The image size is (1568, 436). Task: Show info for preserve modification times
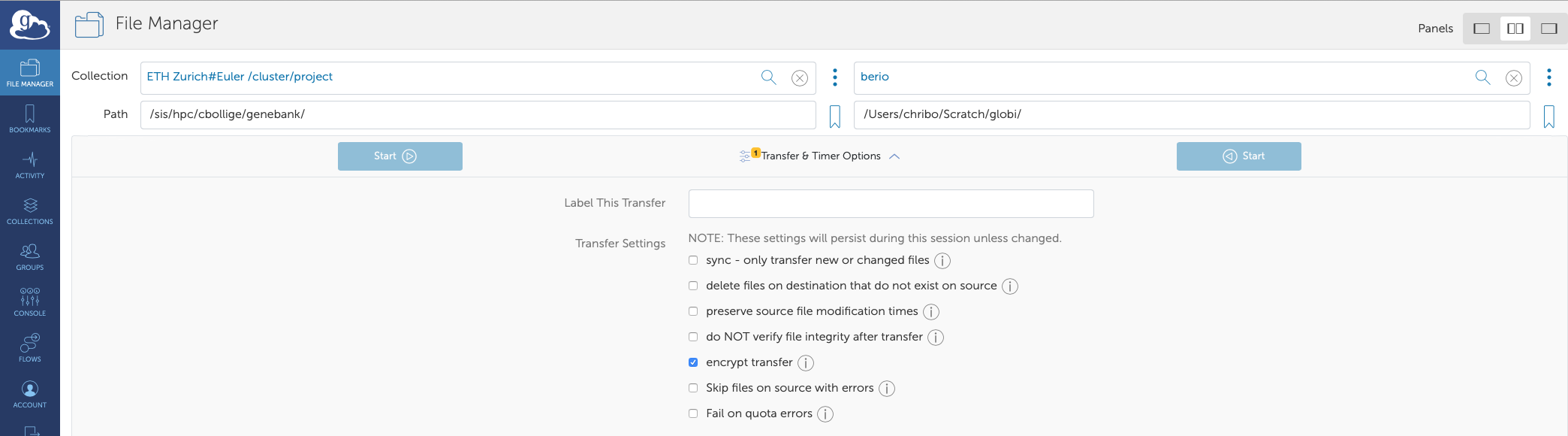(x=931, y=312)
